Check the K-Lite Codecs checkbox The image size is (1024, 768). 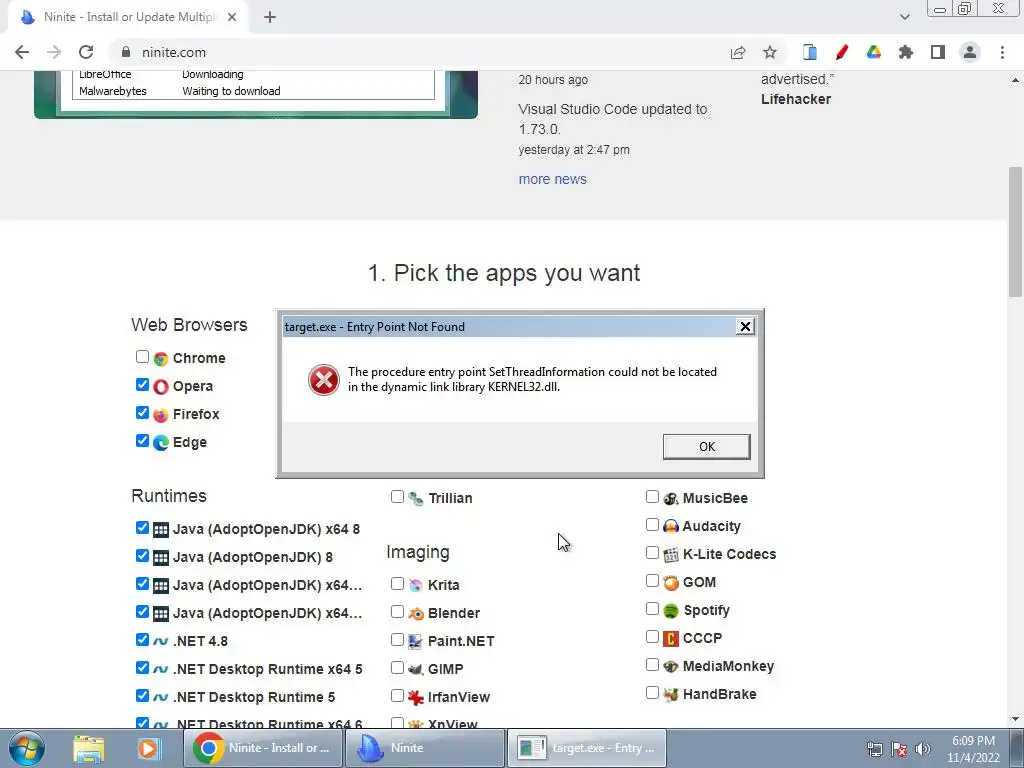652,553
